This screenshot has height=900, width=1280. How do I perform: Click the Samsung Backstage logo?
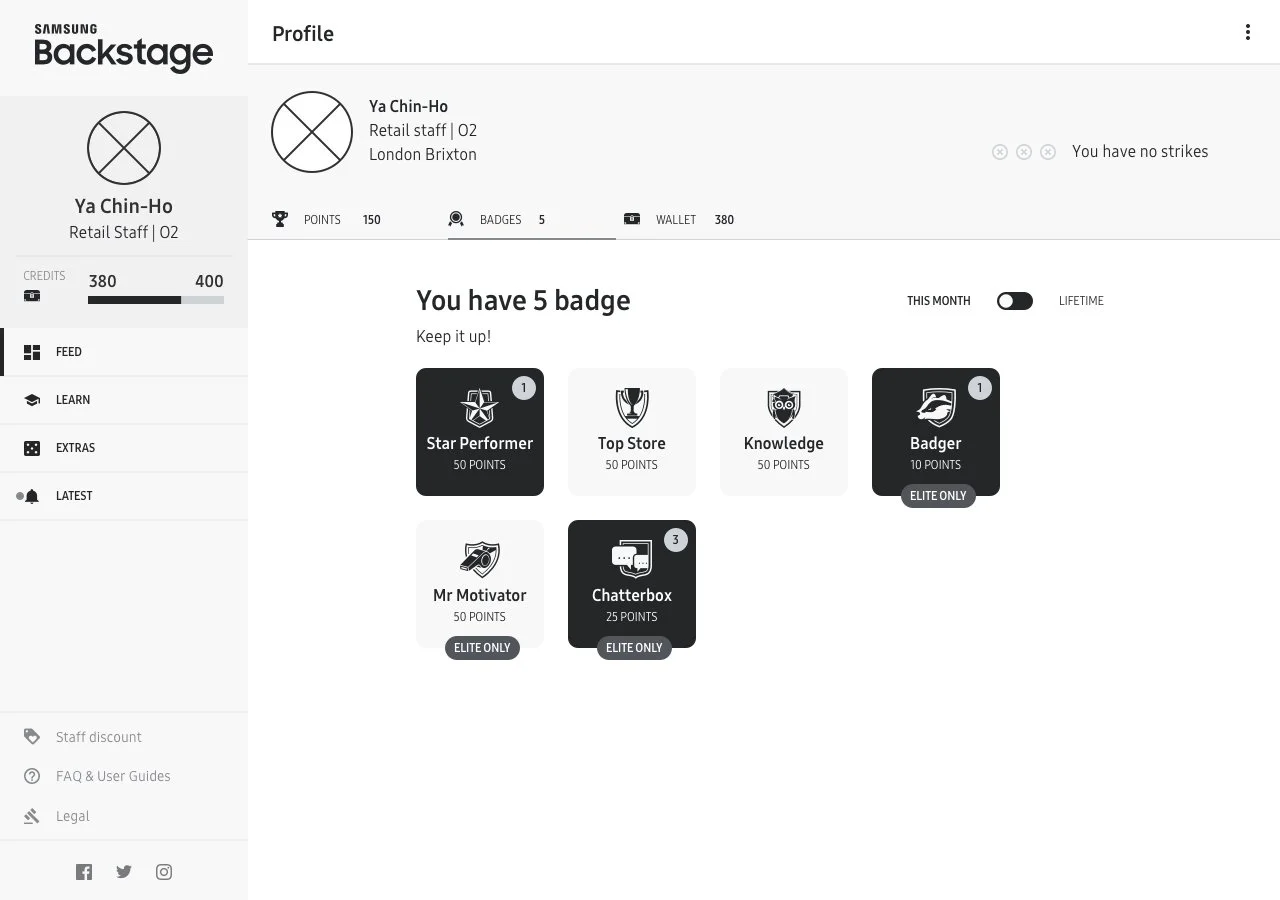click(123, 48)
